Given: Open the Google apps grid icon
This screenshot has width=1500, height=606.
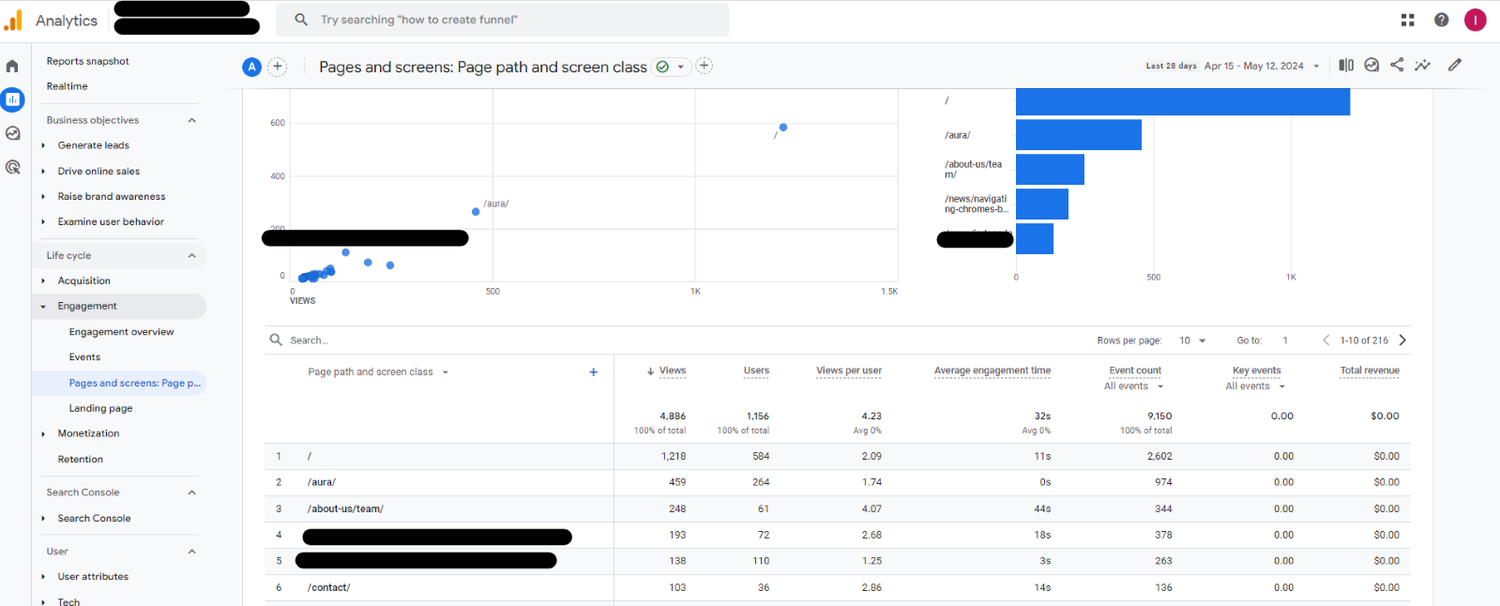Looking at the screenshot, I should point(1407,19).
